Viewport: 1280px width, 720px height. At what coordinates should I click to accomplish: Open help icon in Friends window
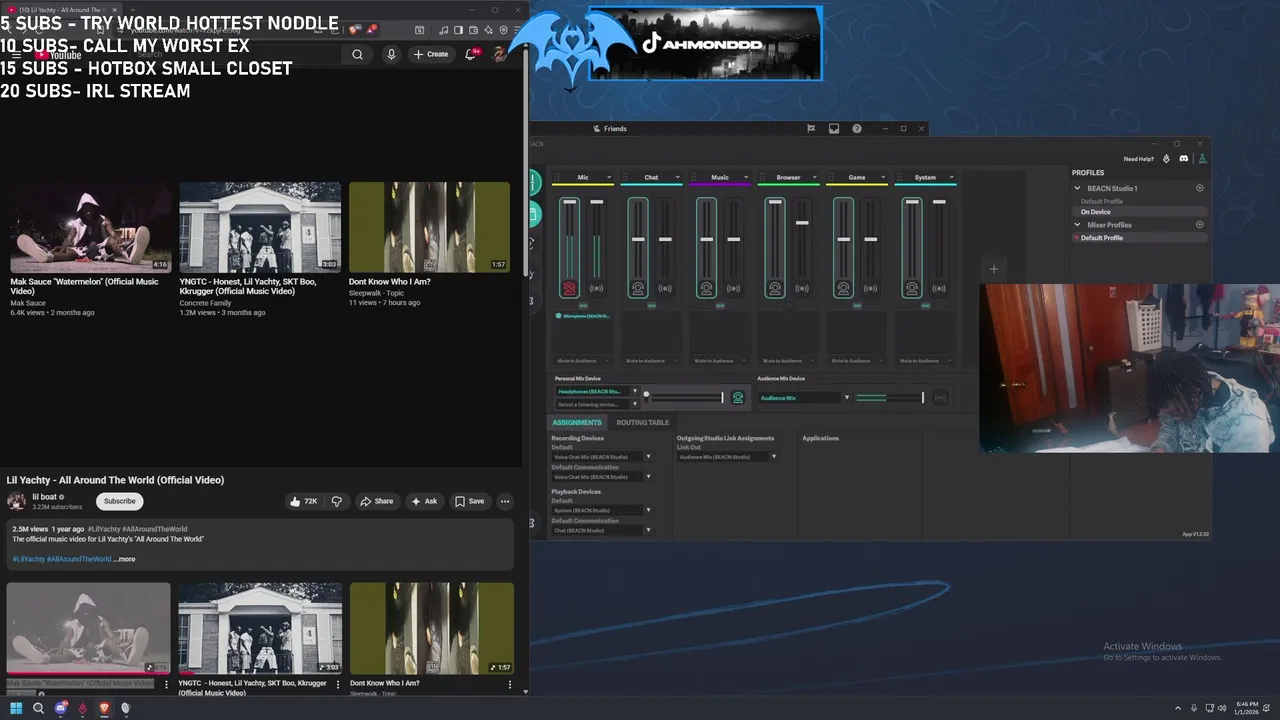[x=857, y=129]
